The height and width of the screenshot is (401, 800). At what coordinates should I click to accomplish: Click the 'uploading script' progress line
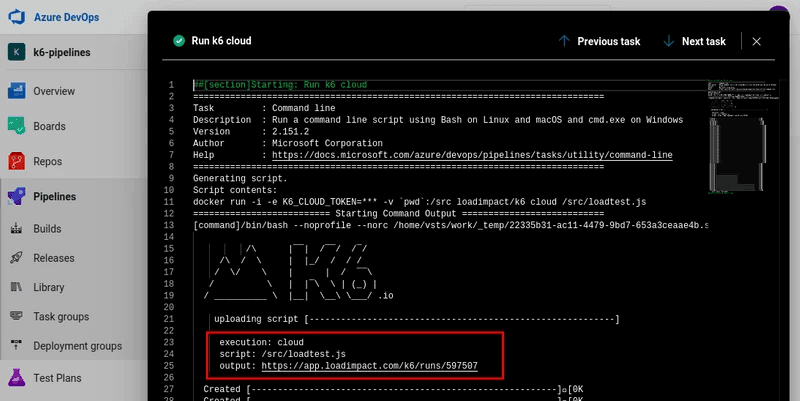click(416, 319)
